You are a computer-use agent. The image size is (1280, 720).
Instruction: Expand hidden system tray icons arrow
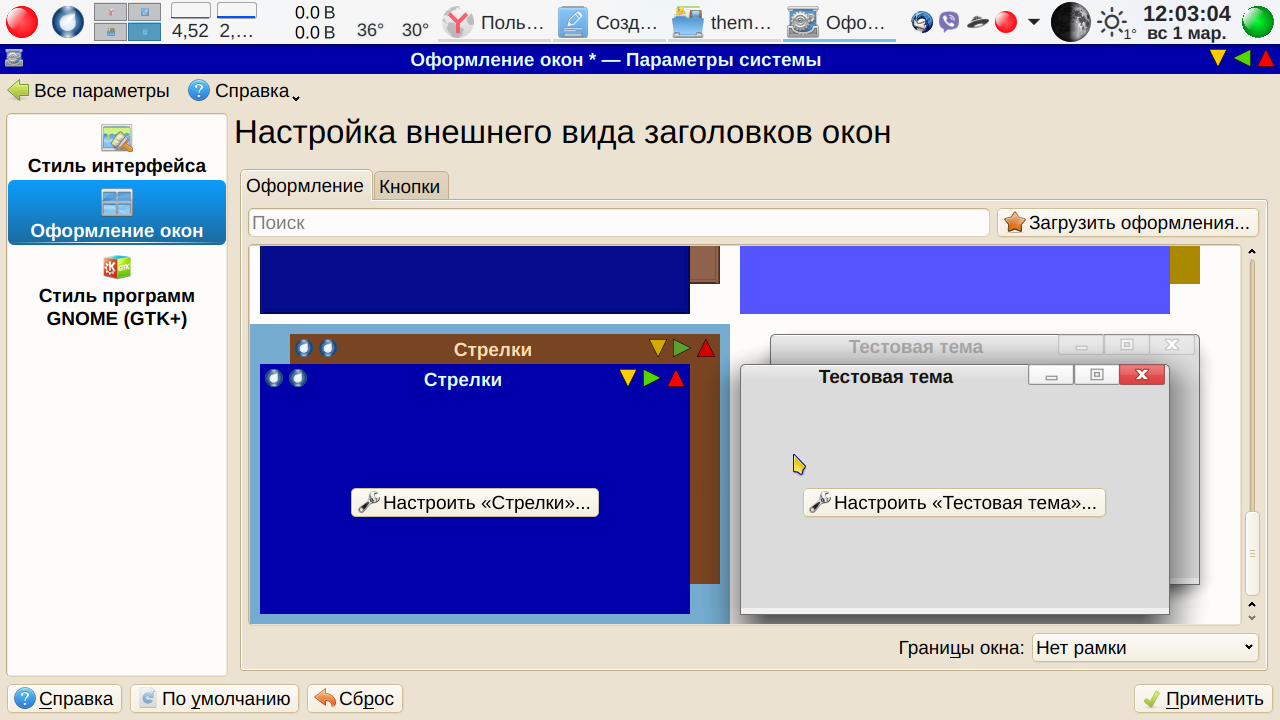pos(1033,22)
